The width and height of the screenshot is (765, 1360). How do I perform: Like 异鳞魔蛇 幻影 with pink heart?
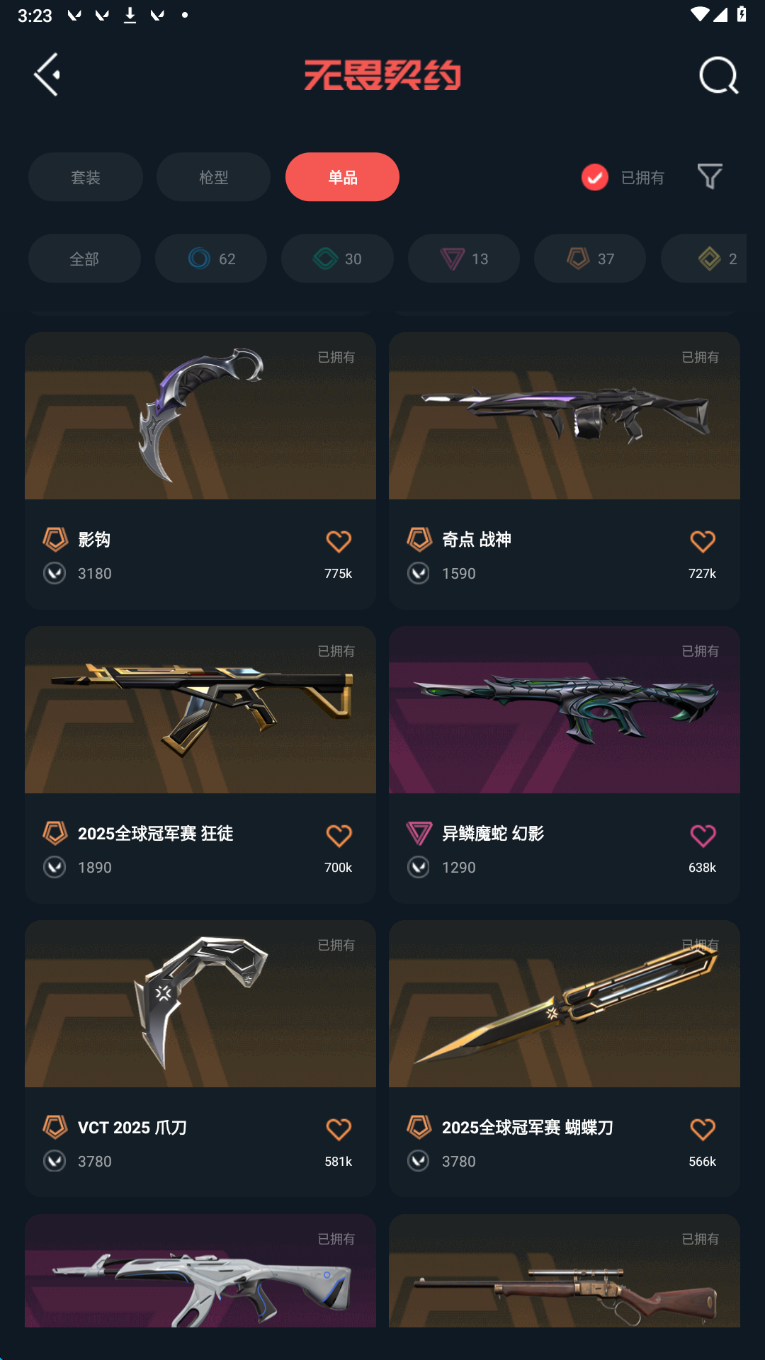click(x=703, y=835)
